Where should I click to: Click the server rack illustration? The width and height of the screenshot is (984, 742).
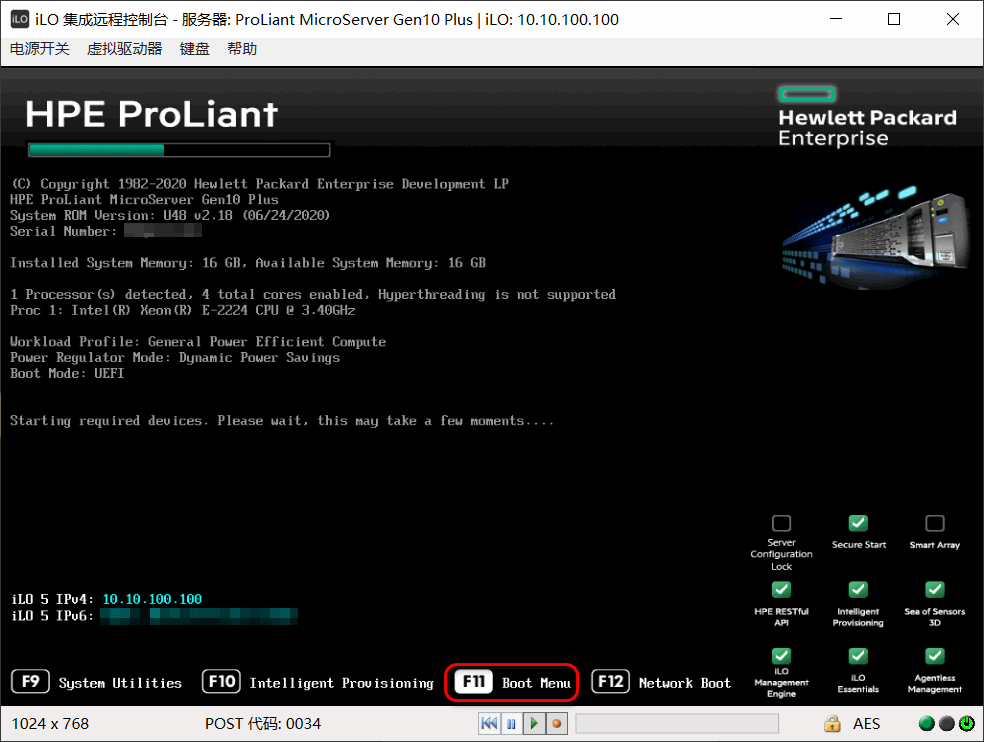(x=876, y=237)
